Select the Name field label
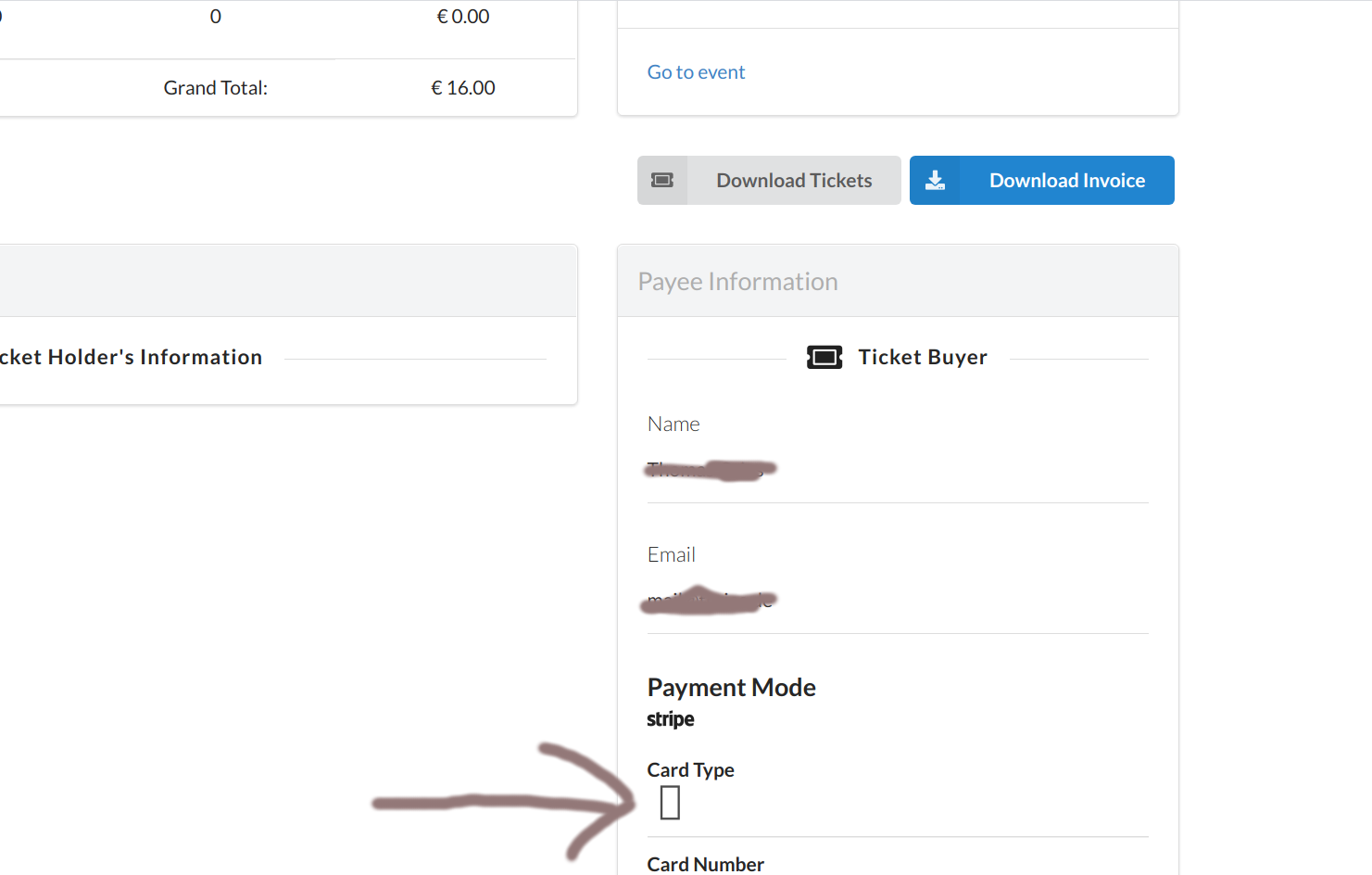 673,424
